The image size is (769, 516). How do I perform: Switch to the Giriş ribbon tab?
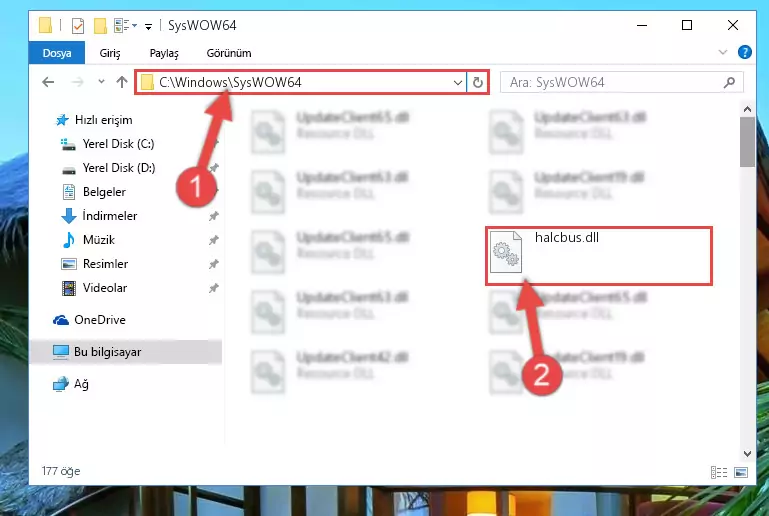click(110, 53)
